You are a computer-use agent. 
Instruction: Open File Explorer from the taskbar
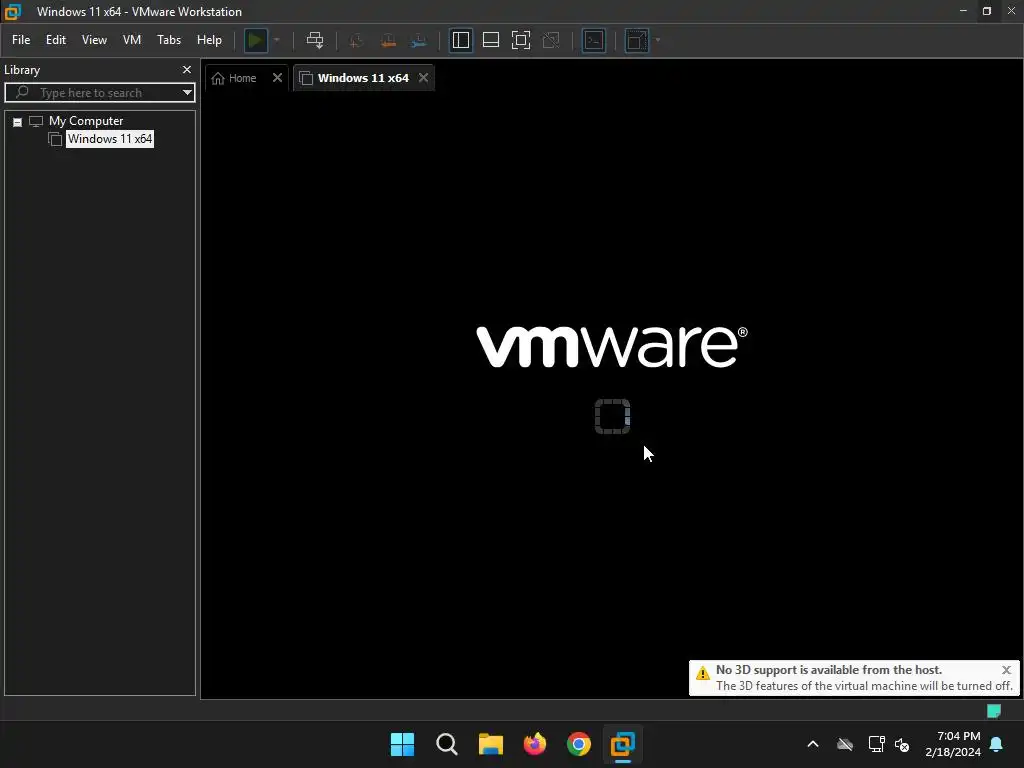pyautogui.click(x=490, y=744)
